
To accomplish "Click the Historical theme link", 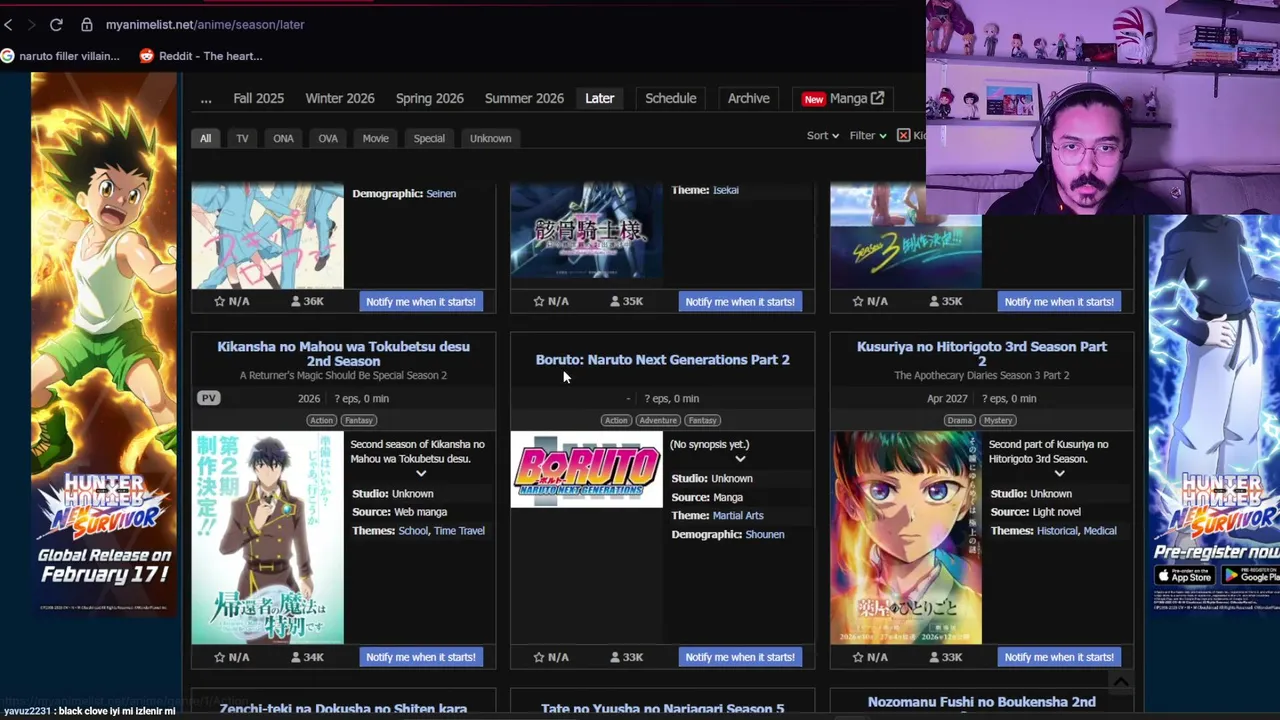I will pyautogui.click(x=1057, y=531).
